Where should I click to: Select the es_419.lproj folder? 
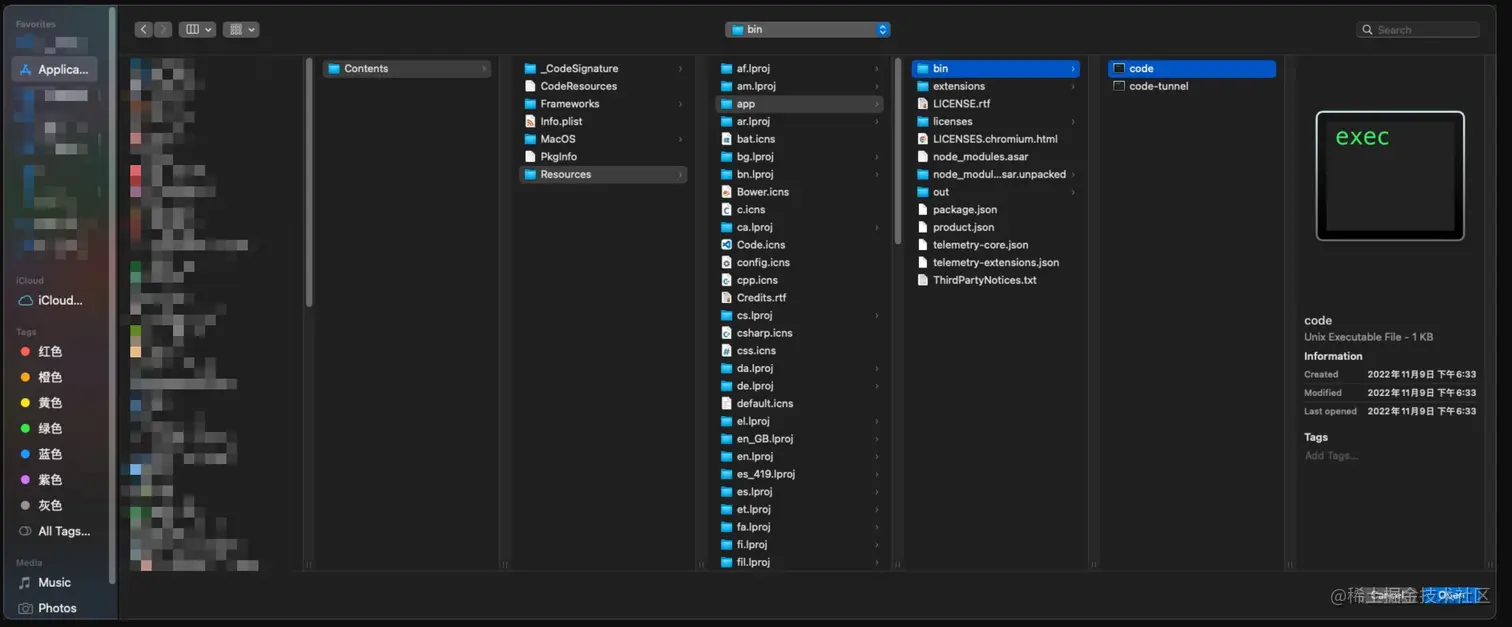point(800,474)
